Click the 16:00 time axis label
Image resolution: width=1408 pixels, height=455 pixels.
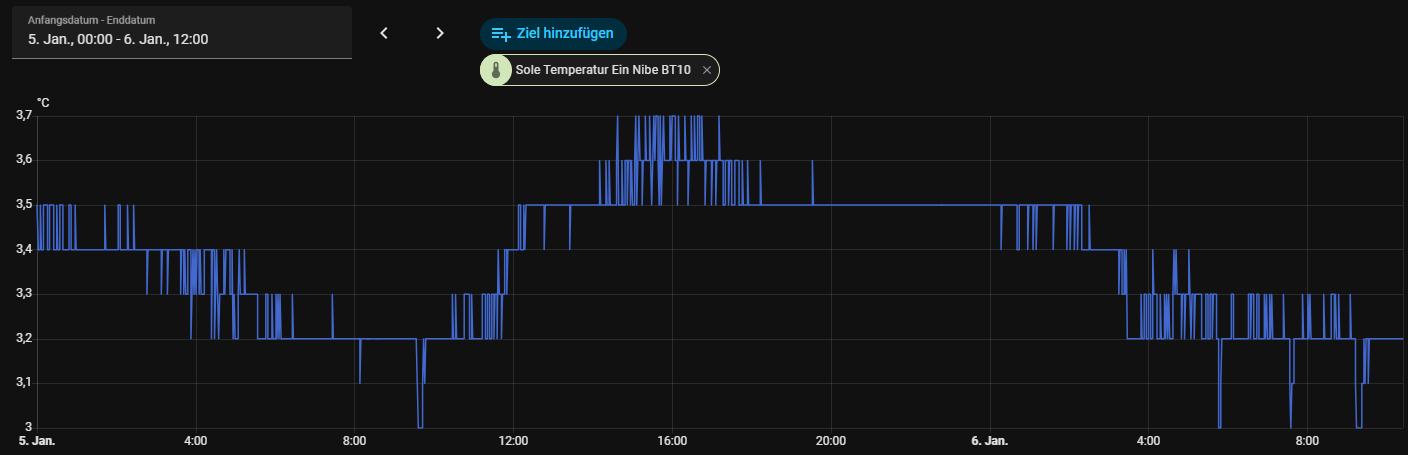672,440
